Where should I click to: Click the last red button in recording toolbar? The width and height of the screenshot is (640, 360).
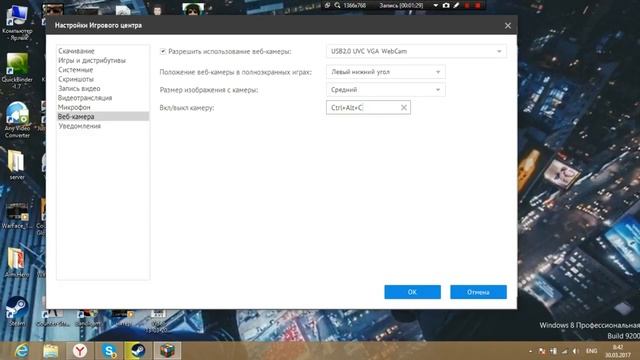click(478, 5)
